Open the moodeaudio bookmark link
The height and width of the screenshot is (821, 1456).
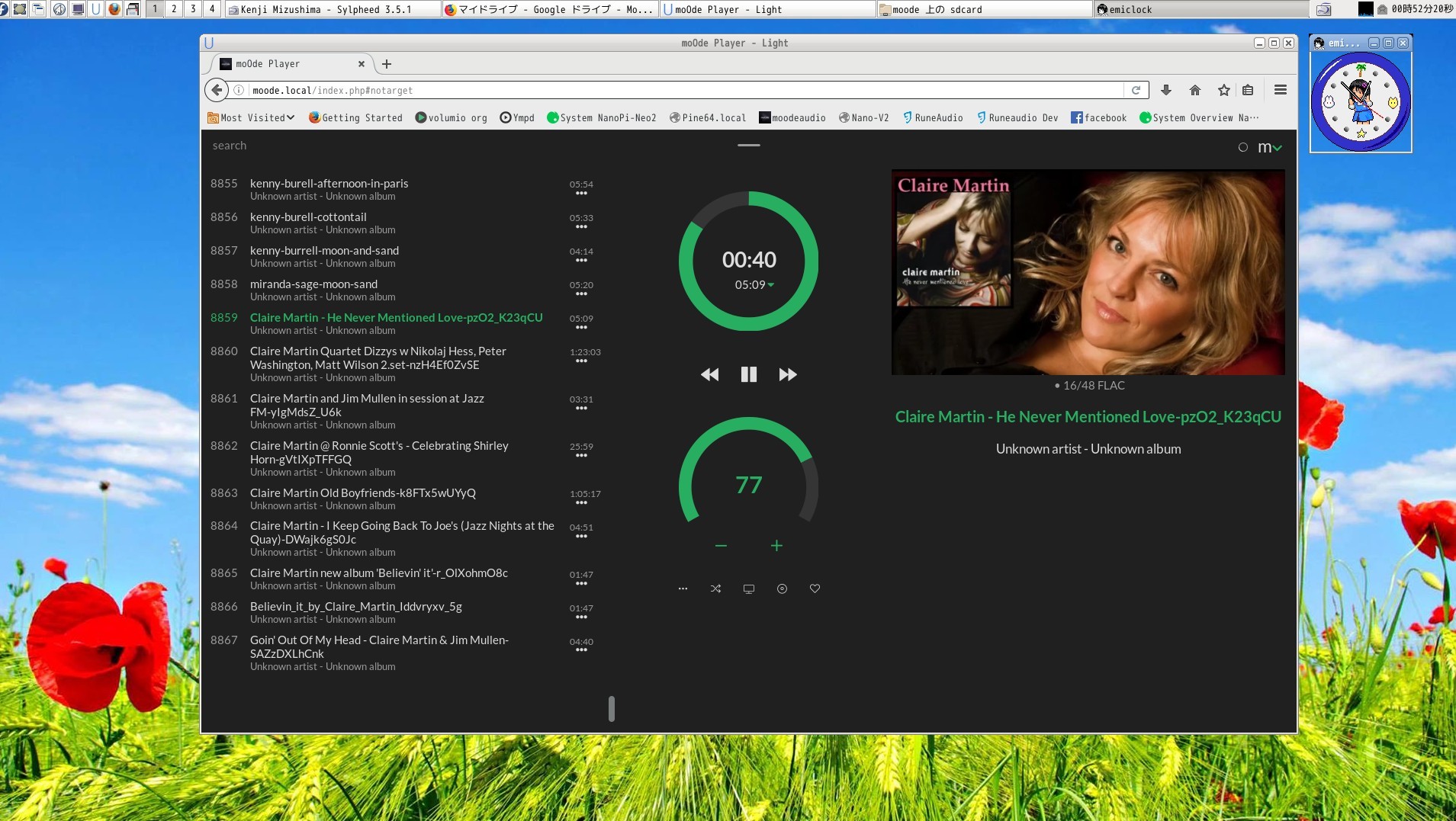(792, 117)
